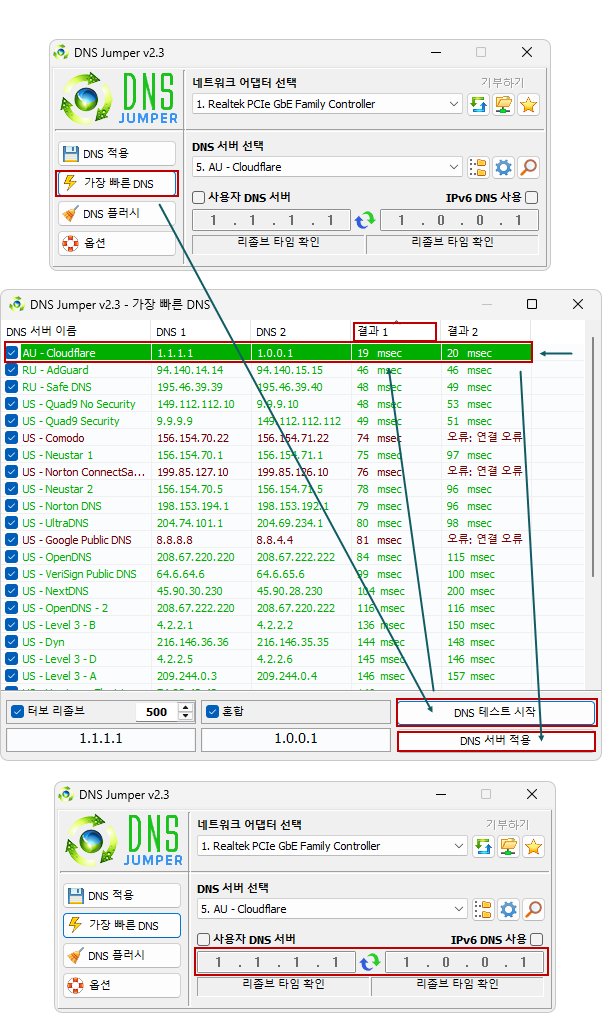Toggle the '터보 리졸브' checkbox
This screenshot has height=1032, width=602.
click(18, 711)
